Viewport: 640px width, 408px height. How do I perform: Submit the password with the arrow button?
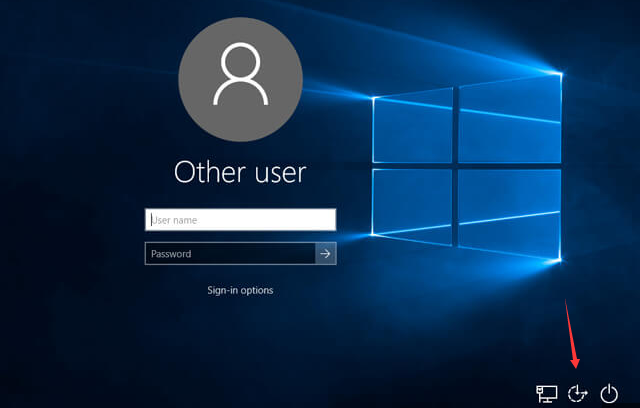[325, 254]
